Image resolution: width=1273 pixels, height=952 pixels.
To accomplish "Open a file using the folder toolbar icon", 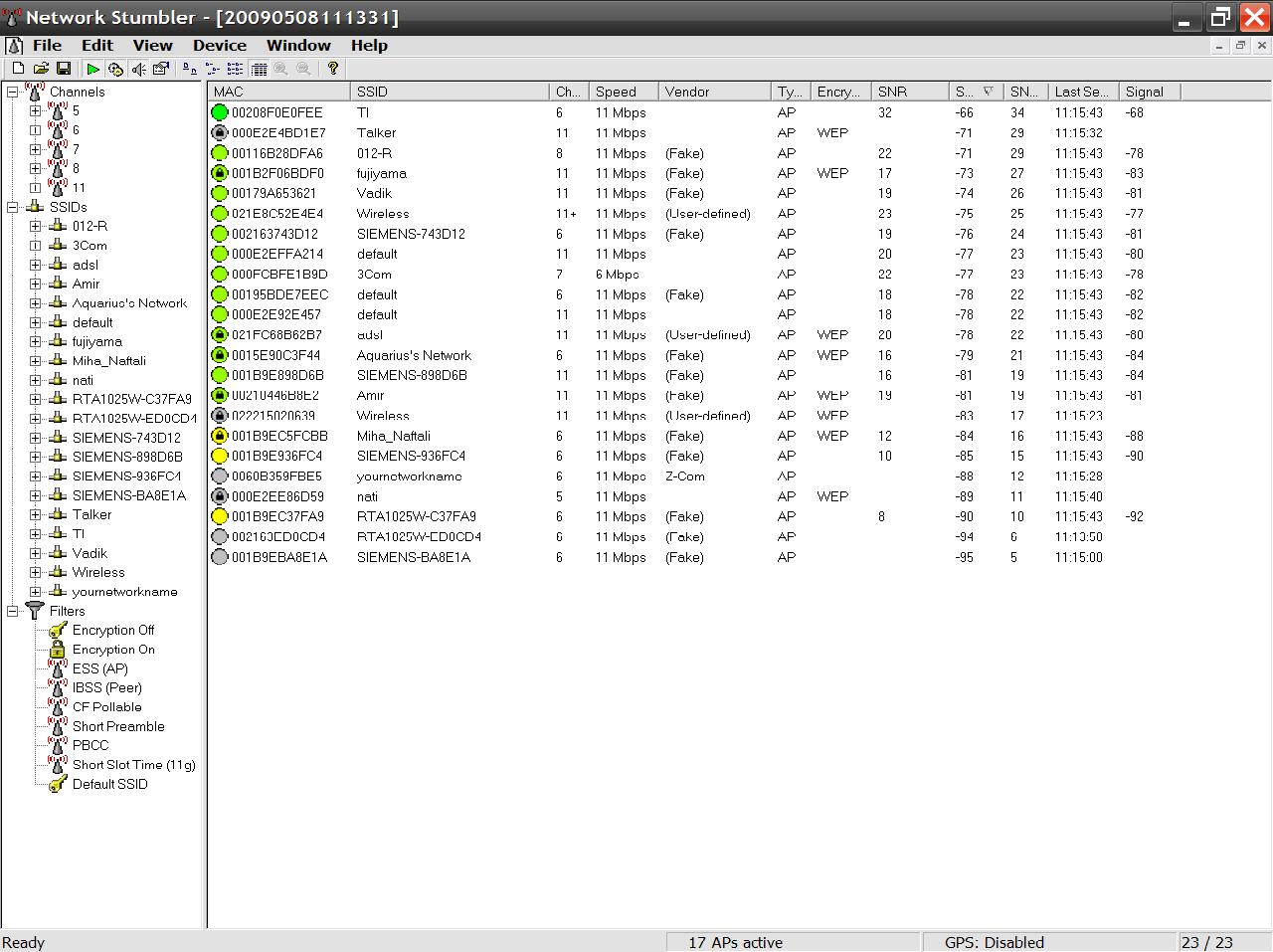I will [x=41, y=69].
